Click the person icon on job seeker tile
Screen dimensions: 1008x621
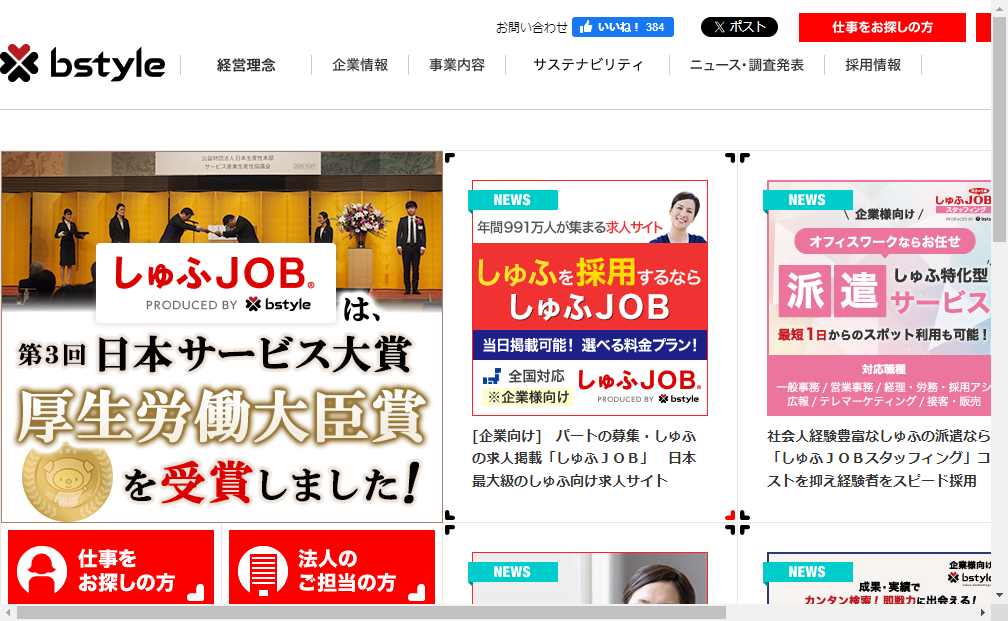[x=42, y=570]
